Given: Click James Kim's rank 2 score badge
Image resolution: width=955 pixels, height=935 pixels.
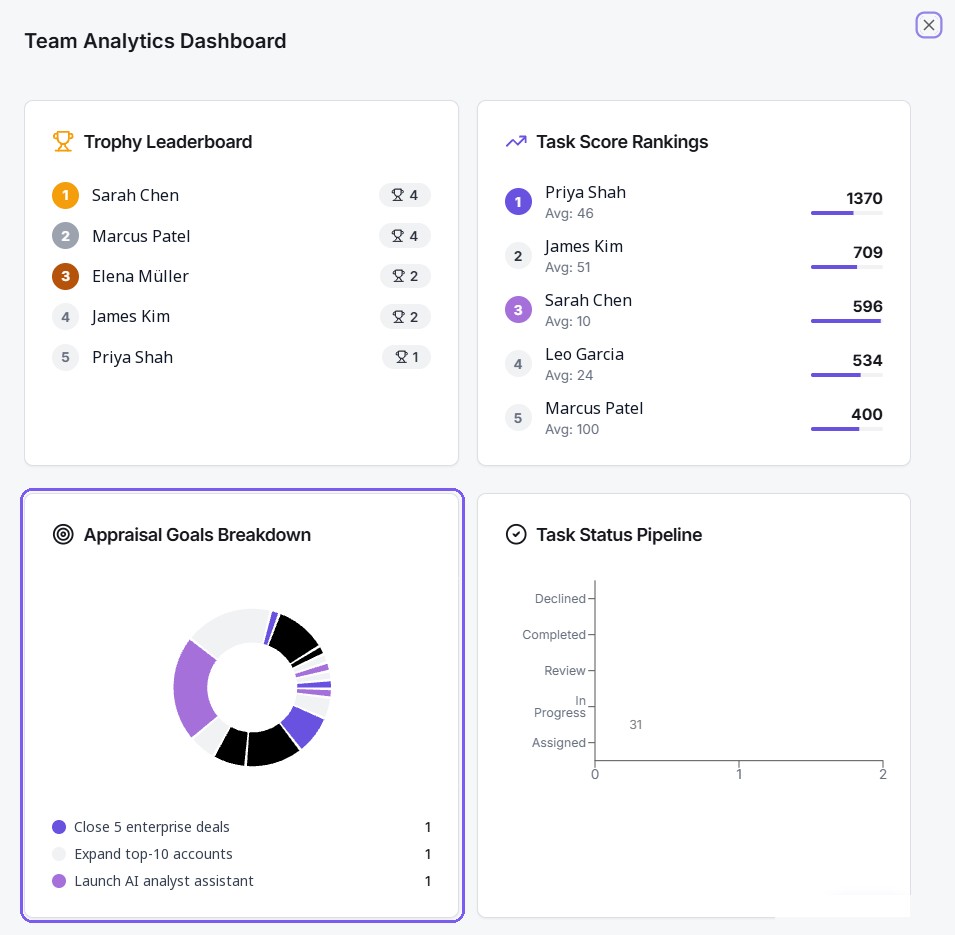Looking at the screenshot, I should pos(518,256).
